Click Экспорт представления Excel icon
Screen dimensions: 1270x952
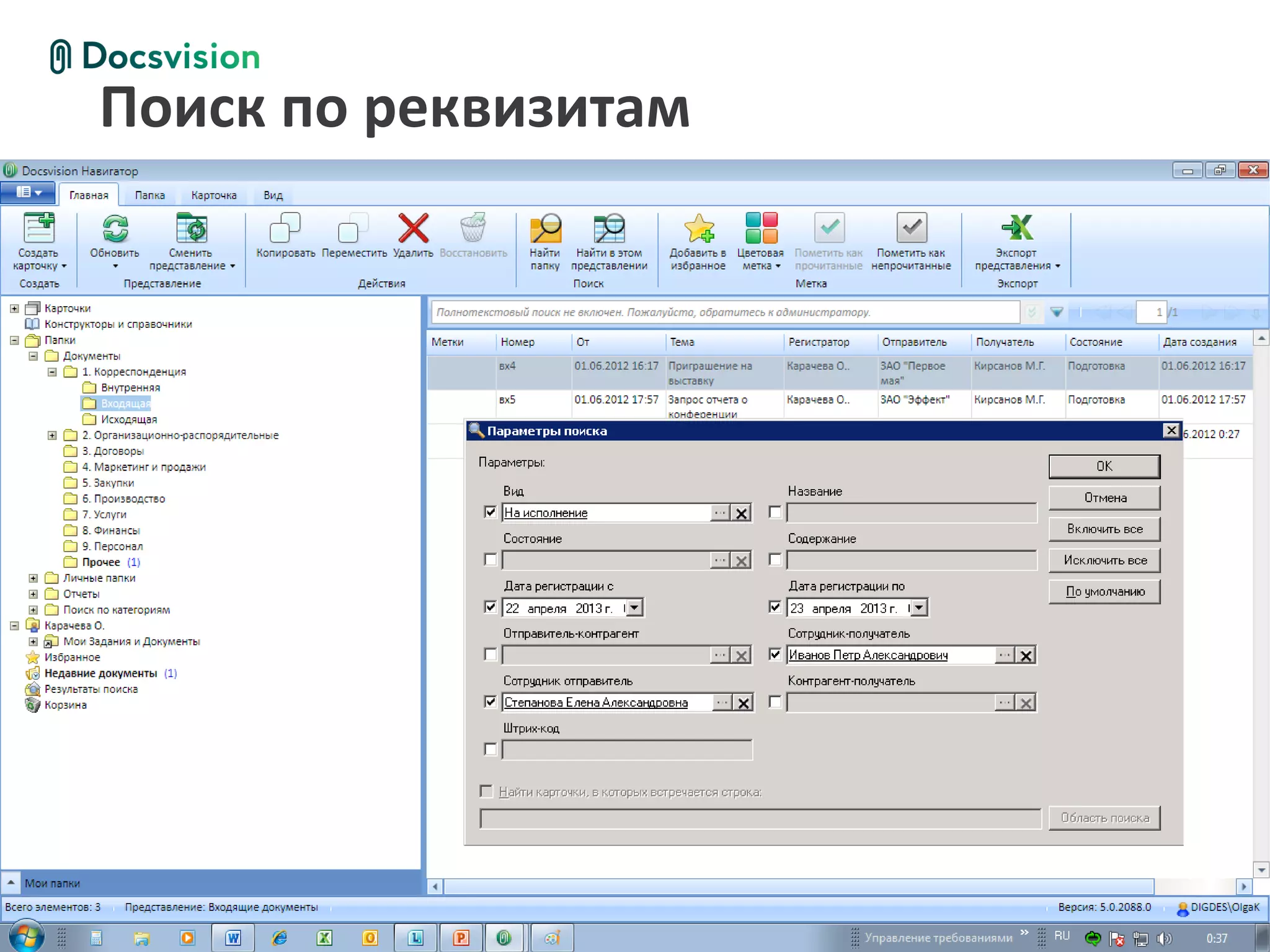coord(1017,227)
